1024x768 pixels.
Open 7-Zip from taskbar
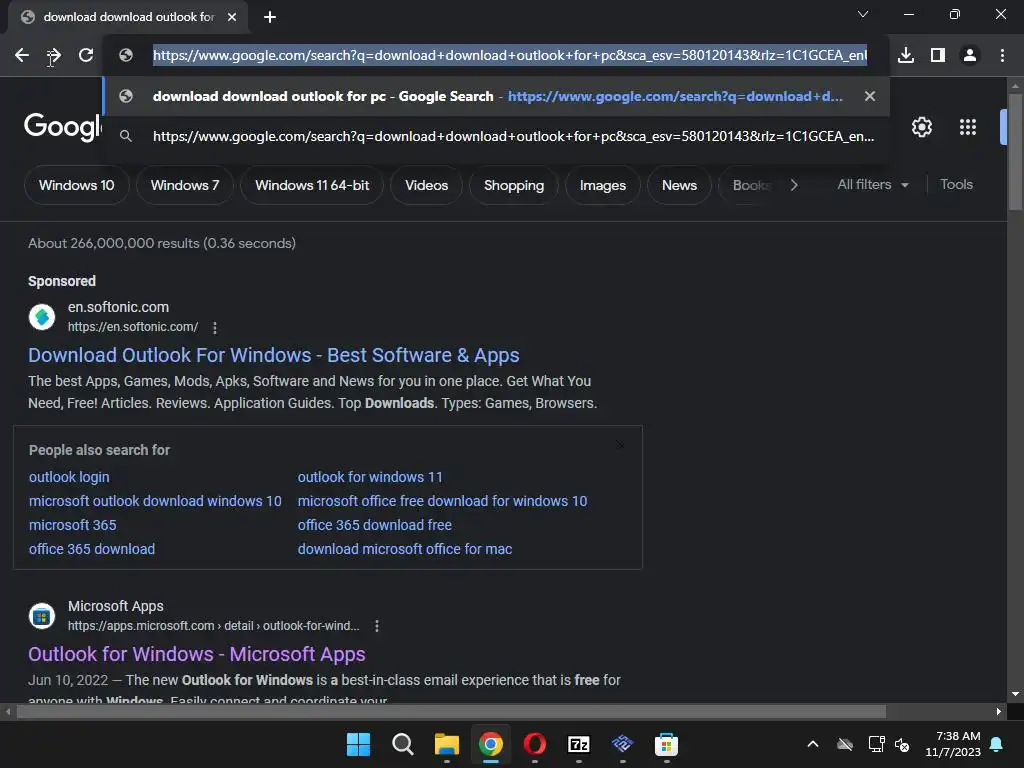579,744
